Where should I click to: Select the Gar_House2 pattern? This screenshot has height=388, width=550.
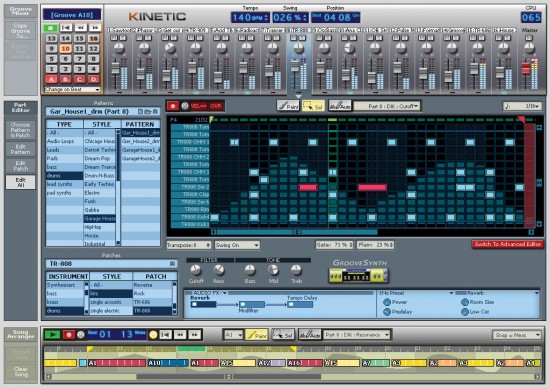[140, 141]
